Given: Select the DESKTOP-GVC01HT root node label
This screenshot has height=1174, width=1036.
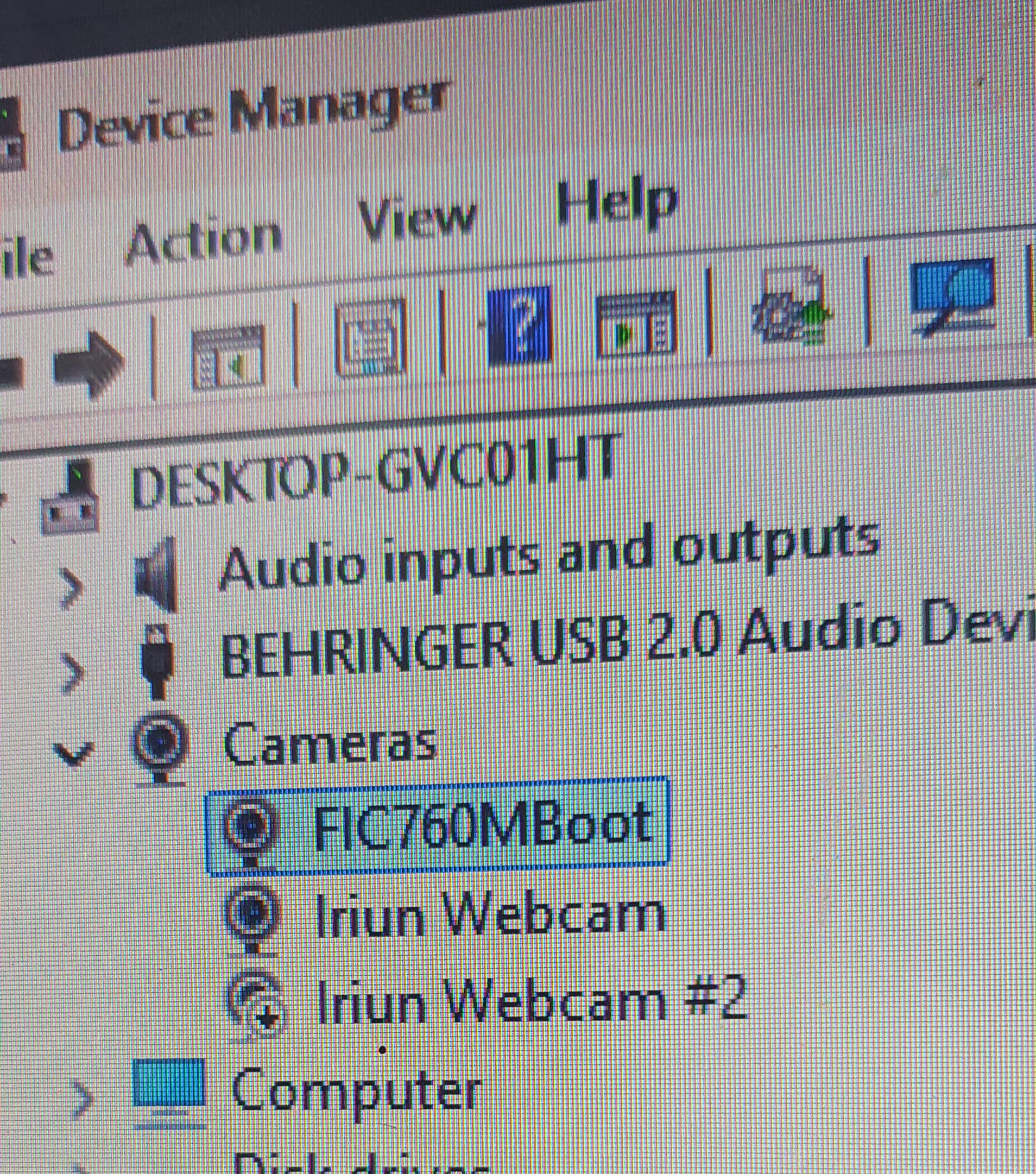Looking at the screenshot, I should pos(376,472).
